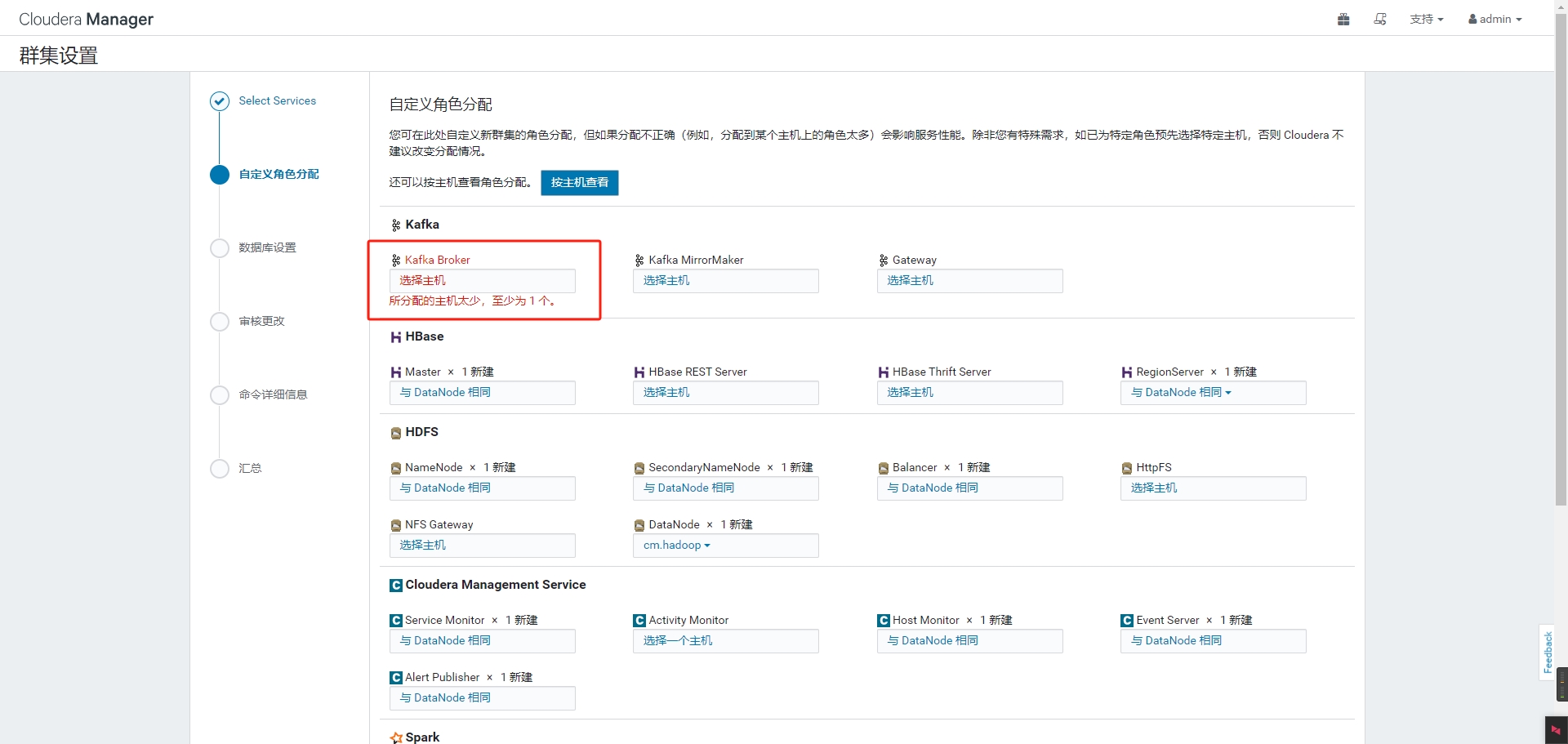Change HBase Master host assignment
1568x744 pixels.
click(483, 393)
